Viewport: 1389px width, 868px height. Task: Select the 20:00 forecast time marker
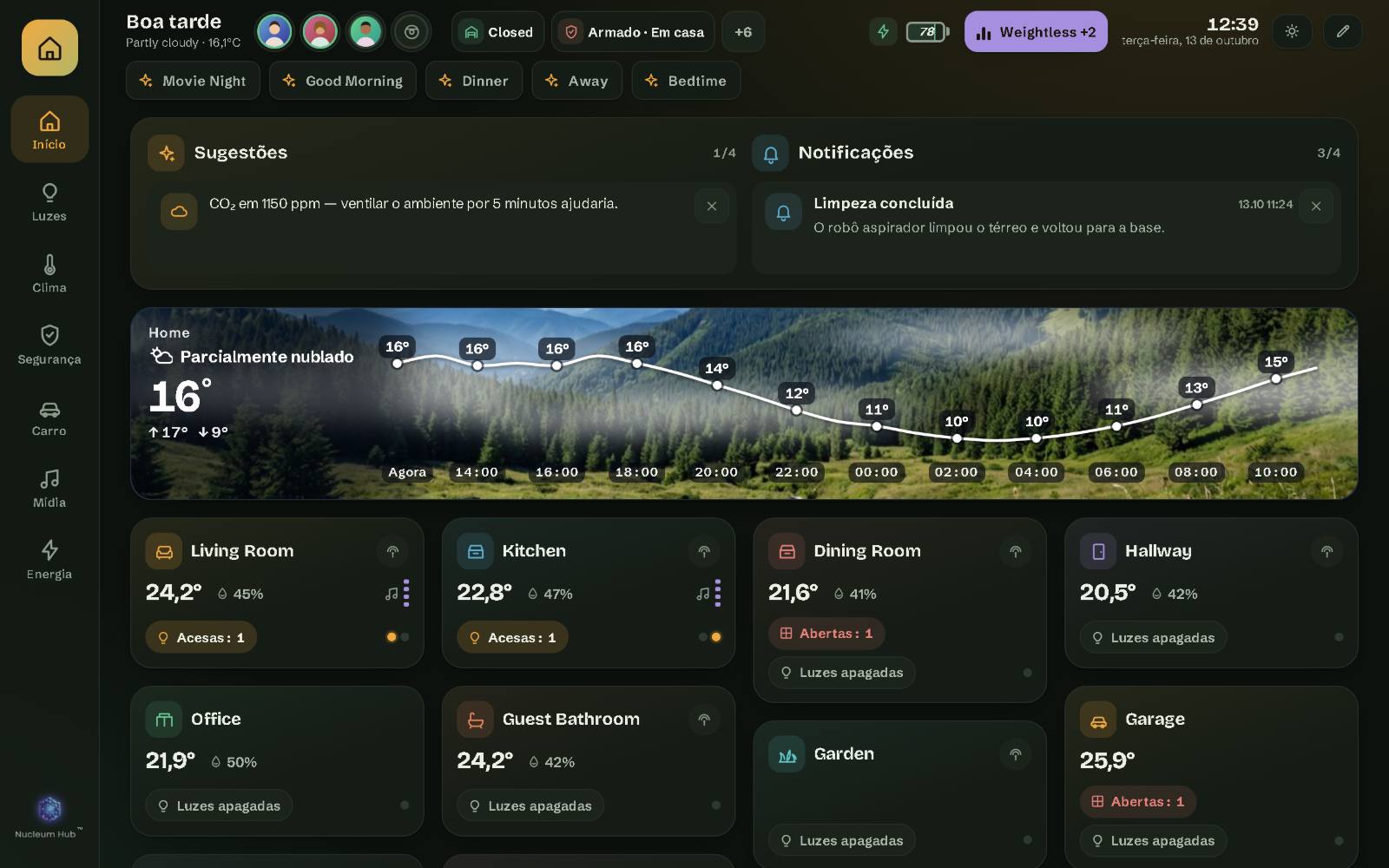[x=716, y=472]
